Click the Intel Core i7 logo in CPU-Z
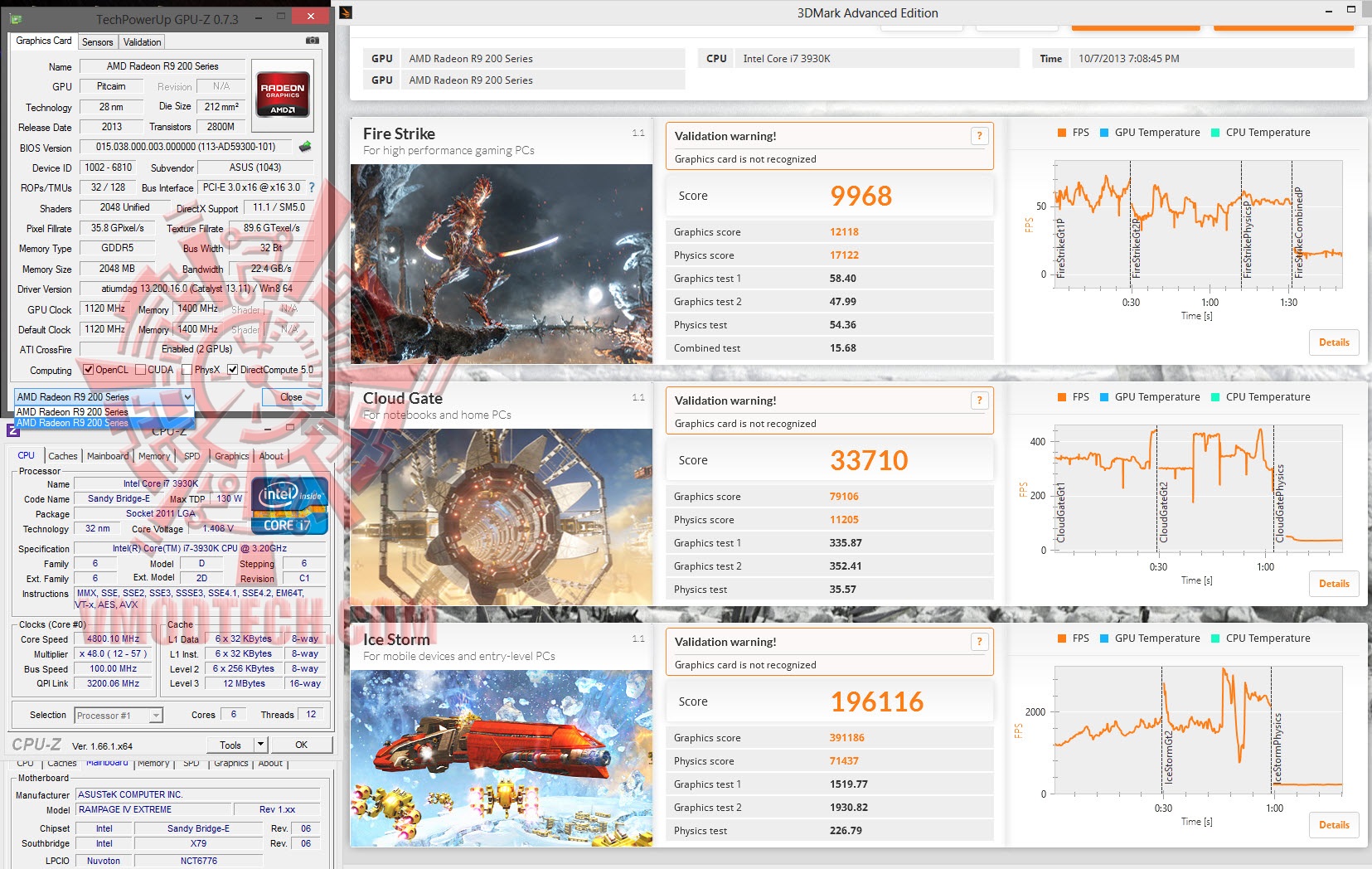The height and width of the screenshot is (869, 1372). (x=289, y=505)
